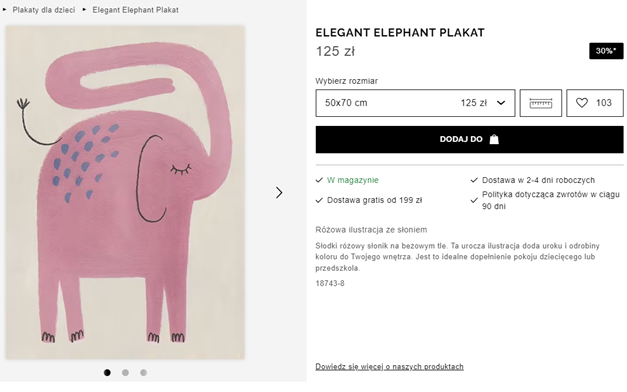The height and width of the screenshot is (392, 627).
Task: Click breadcrumb arrow before Elegant Elephant Plakat
Action: tap(84, 10)
